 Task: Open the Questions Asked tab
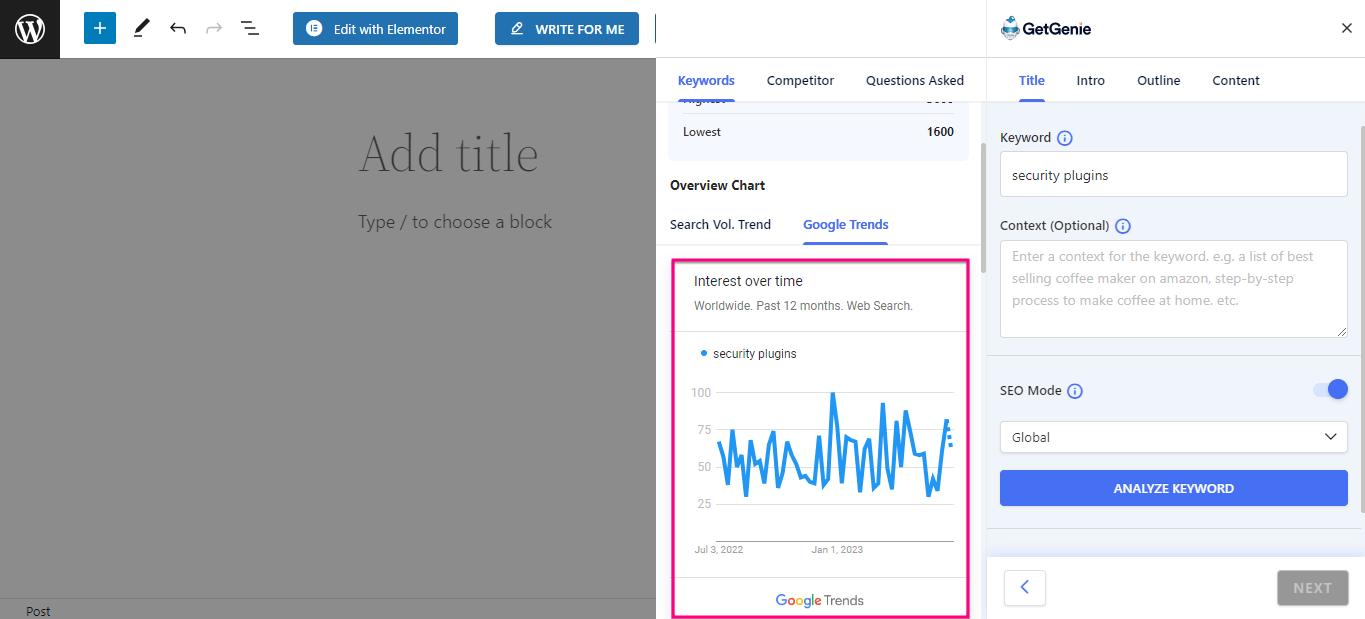(x=915, y=81)
